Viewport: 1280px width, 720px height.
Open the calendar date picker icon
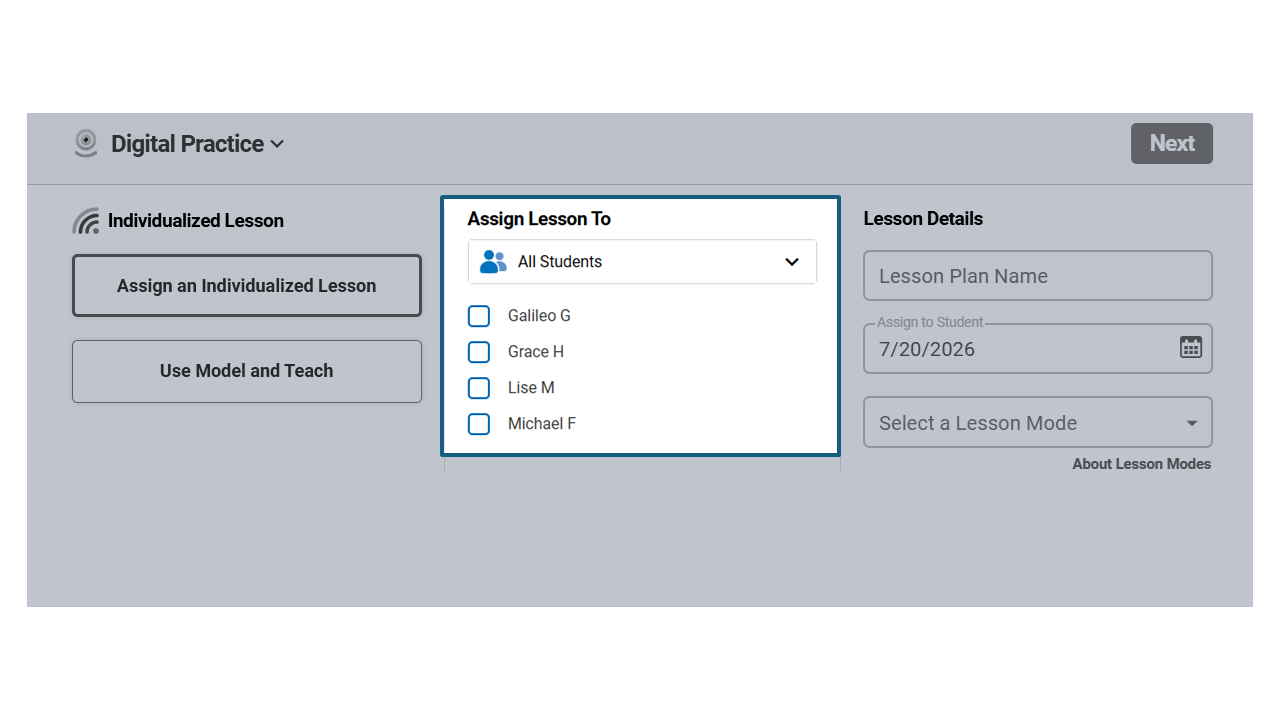click(x=1190, y=347)
